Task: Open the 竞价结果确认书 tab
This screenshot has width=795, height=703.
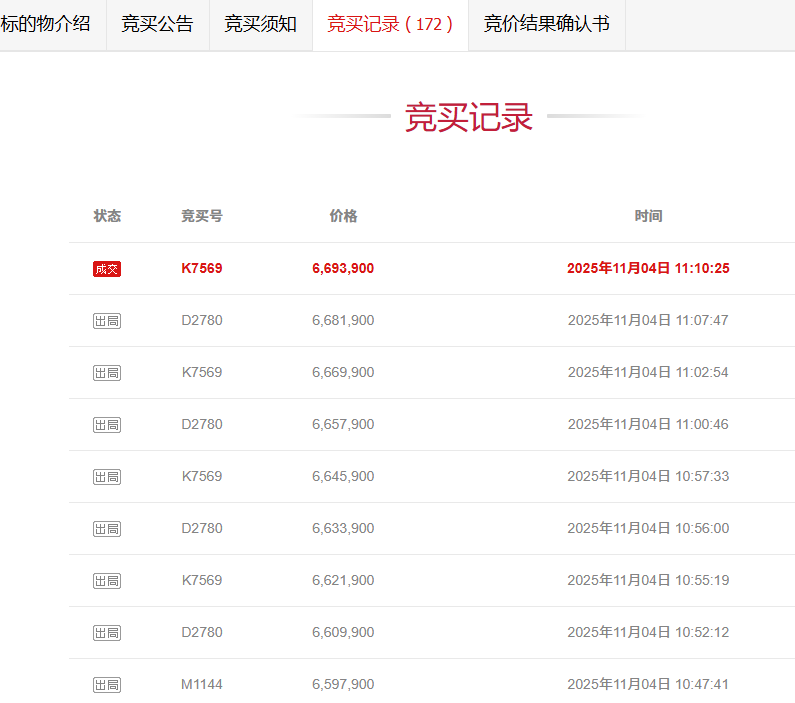Action: (546, 24)
